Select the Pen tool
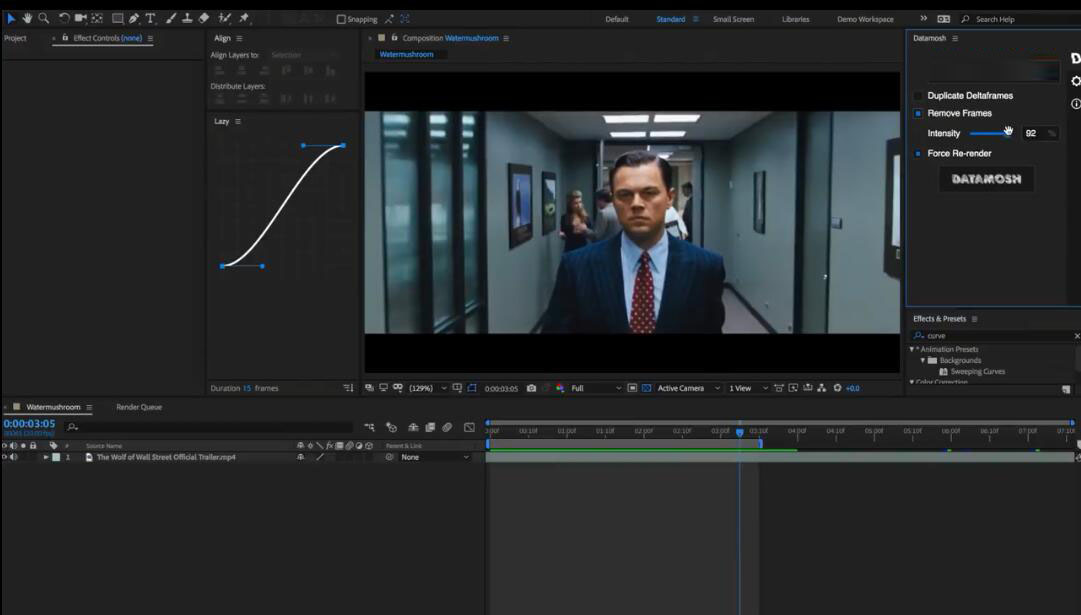This screenshot has width=1081, height=615. tap(134, 19)
